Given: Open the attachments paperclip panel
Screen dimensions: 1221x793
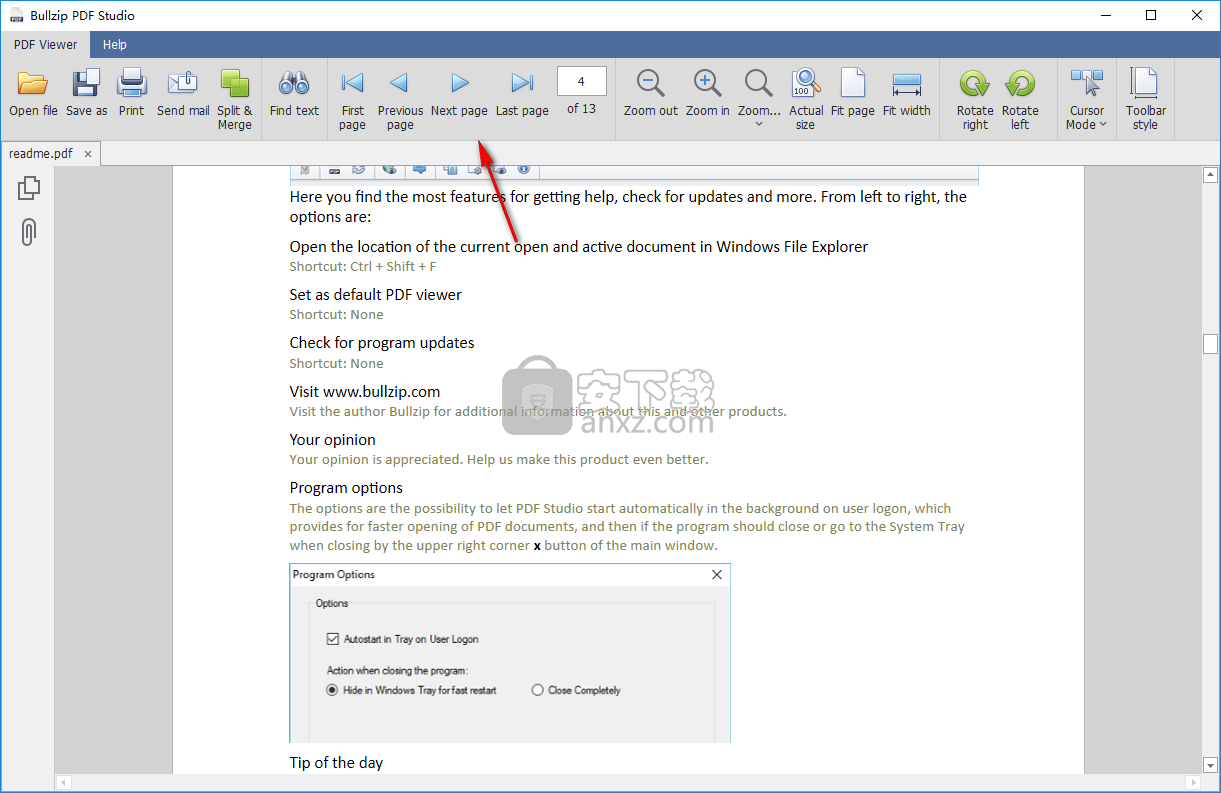Looking at the screenshot, I should 29,232.
